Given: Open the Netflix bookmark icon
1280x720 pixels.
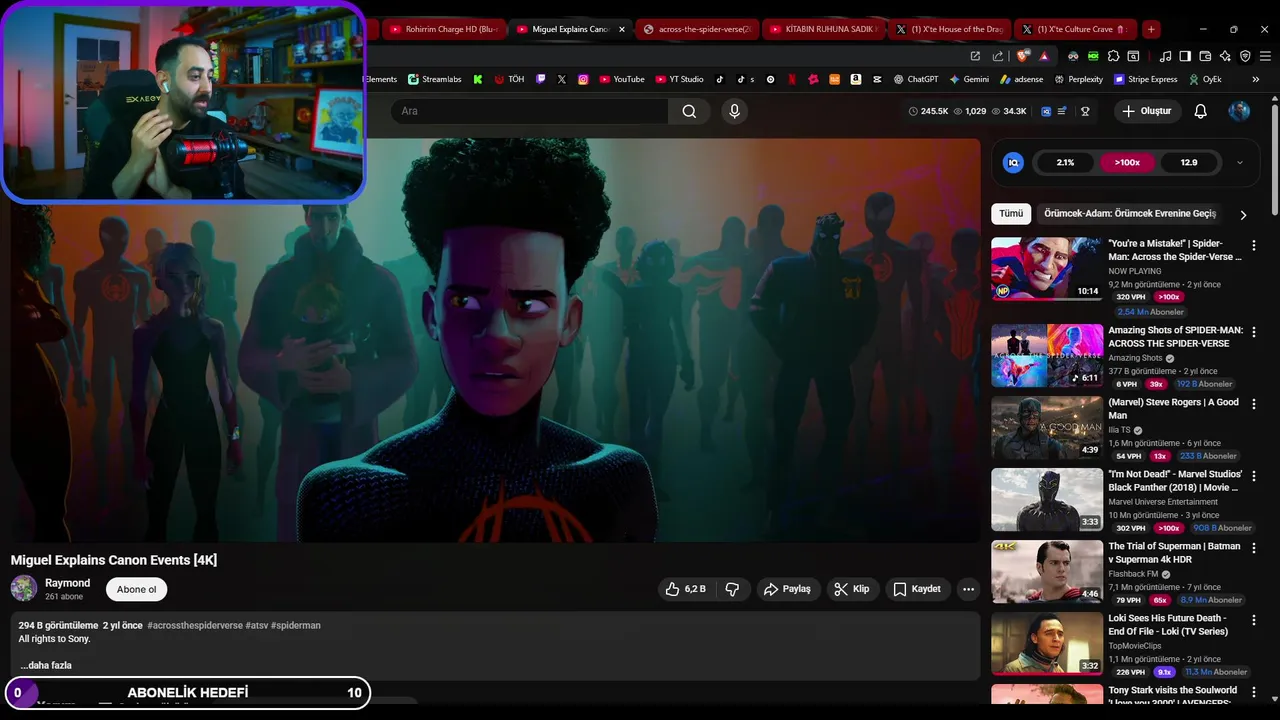Looking at the screenshot, I should click(792, 79).
